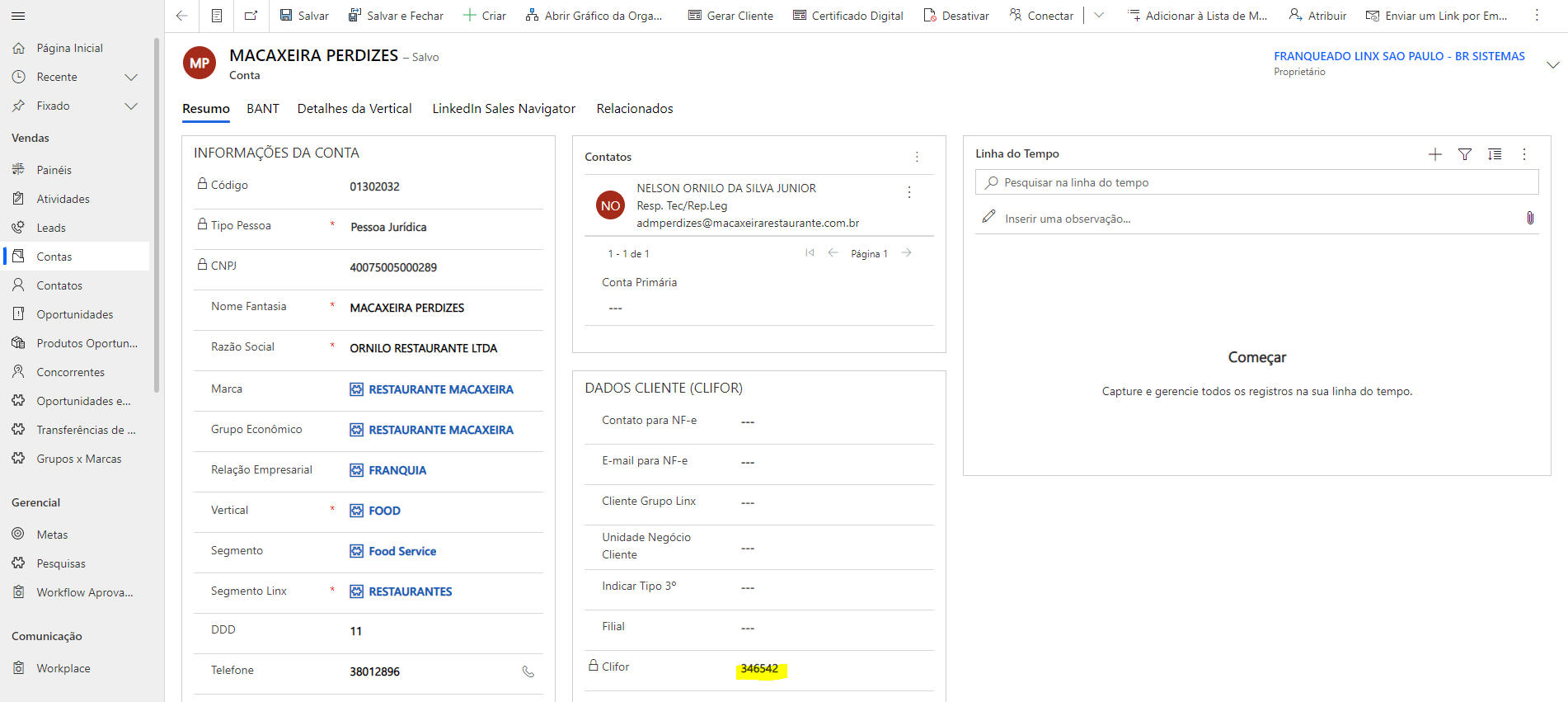Open record in new window icon
This screenshot has height=702, width=1568.
click(x=251, y=16)
